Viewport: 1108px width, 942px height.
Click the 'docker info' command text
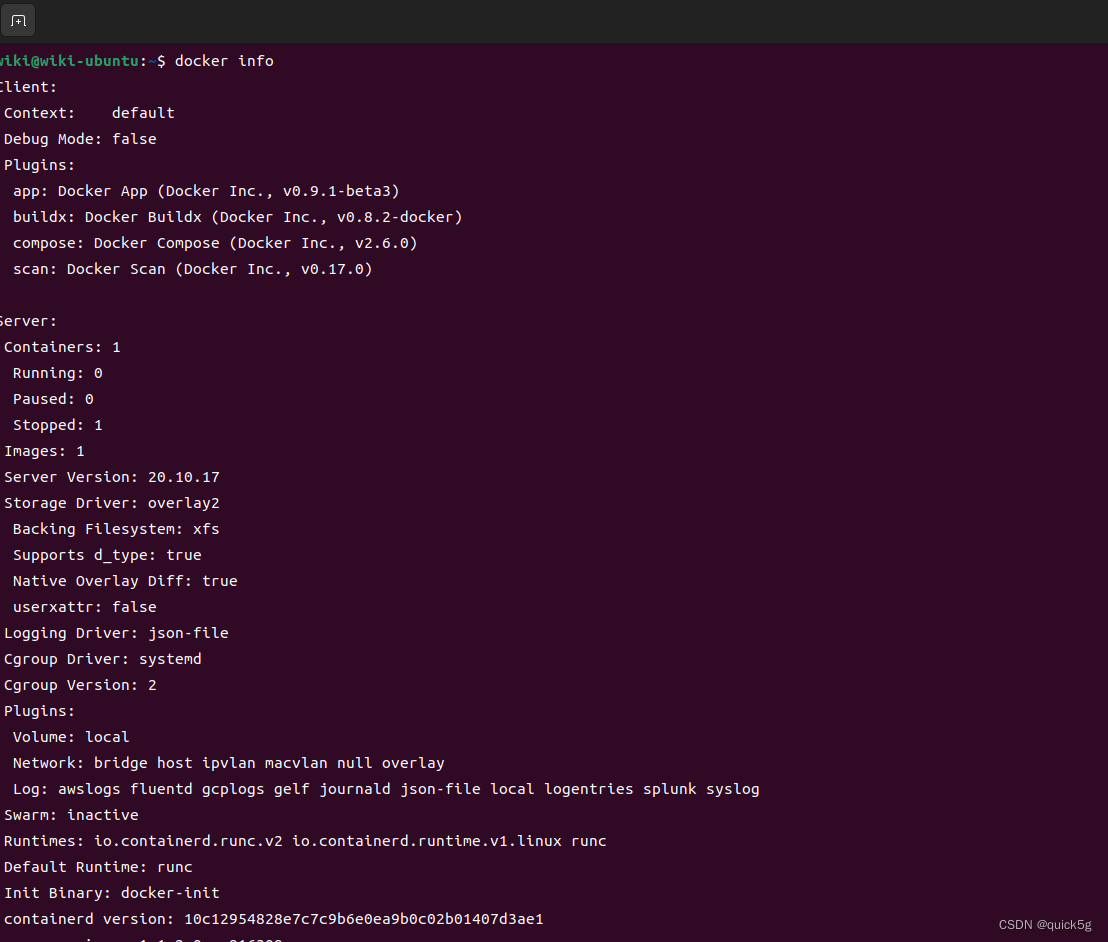[224, 61]
